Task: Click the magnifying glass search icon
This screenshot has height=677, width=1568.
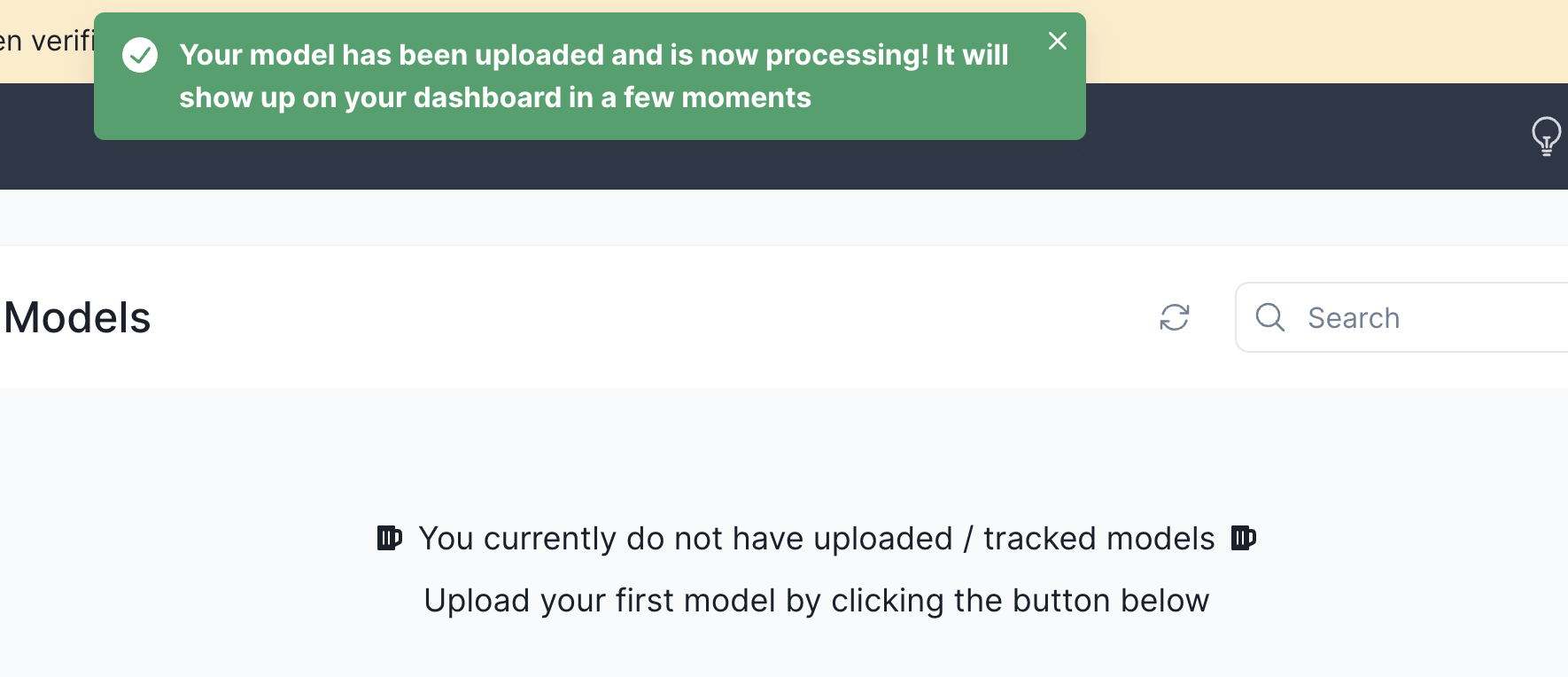Action: 1270,317
